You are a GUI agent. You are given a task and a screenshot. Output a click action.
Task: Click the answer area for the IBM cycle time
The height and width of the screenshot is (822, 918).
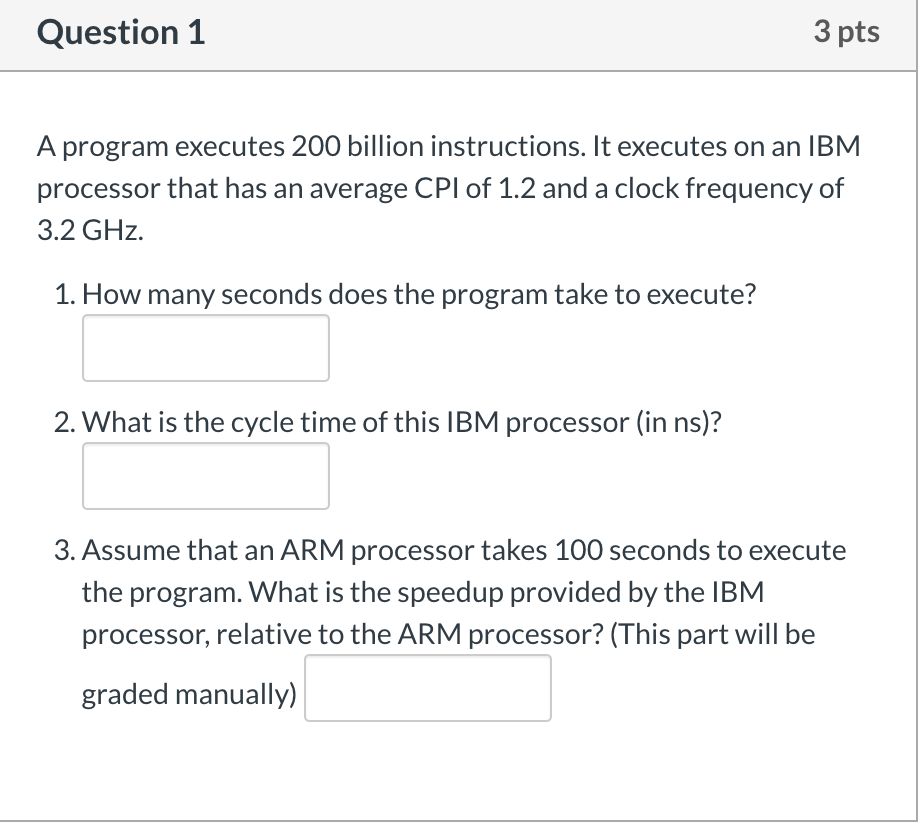(205, 475)
